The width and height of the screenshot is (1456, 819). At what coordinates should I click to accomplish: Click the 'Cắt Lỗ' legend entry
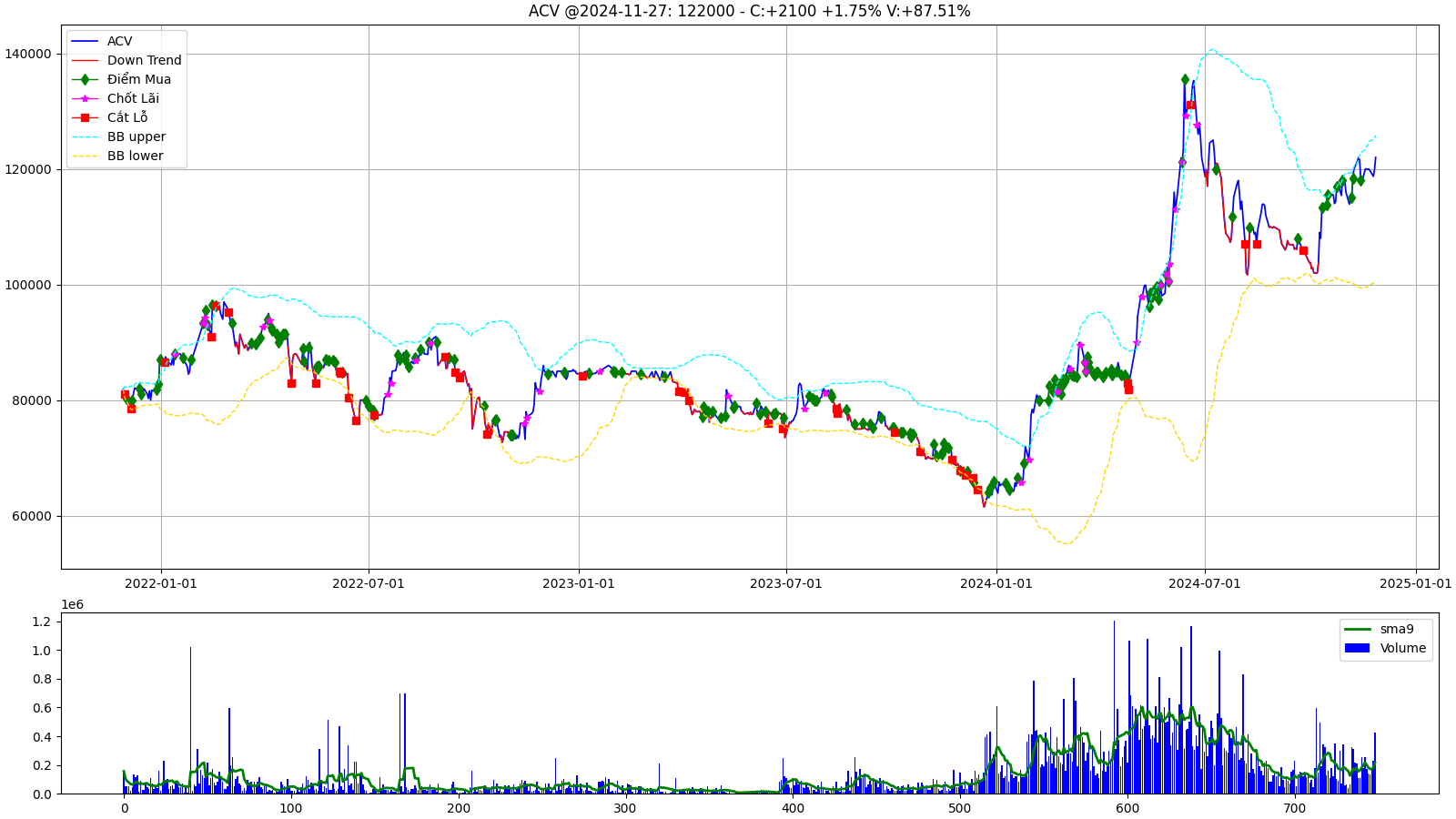[127, 117]
